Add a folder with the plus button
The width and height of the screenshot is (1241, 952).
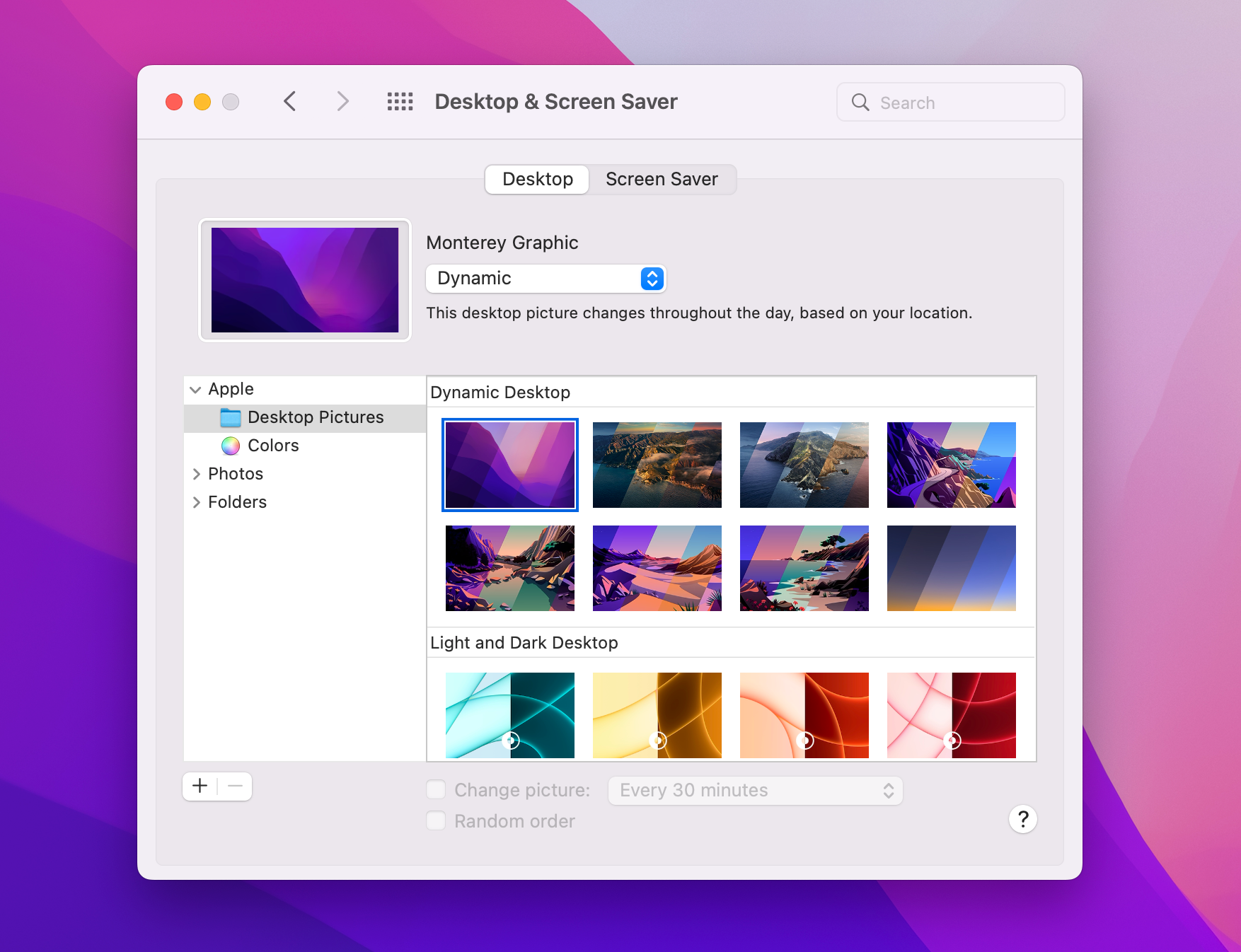pyautogui.click(x=200, y=786)
